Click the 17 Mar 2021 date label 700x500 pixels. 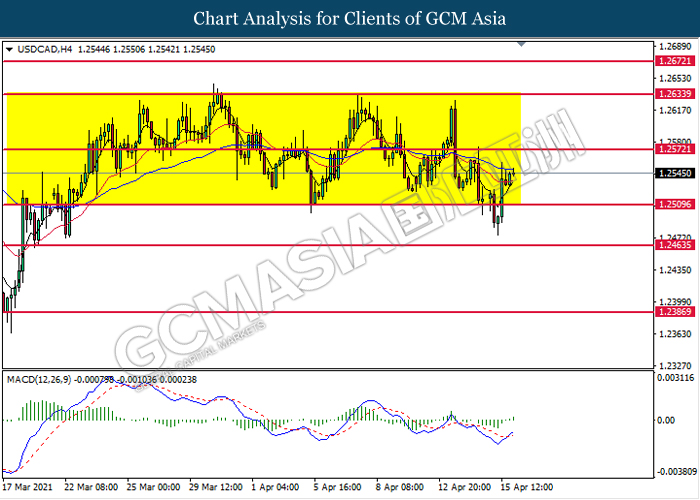30,487
